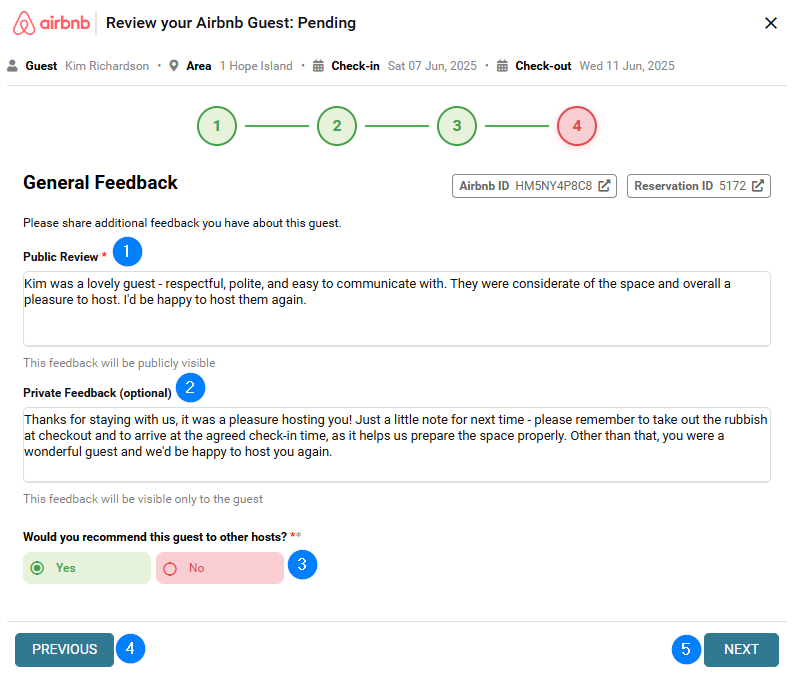Click the Airbnb logo
Screen dimensions: 796x677
(52, 23)
